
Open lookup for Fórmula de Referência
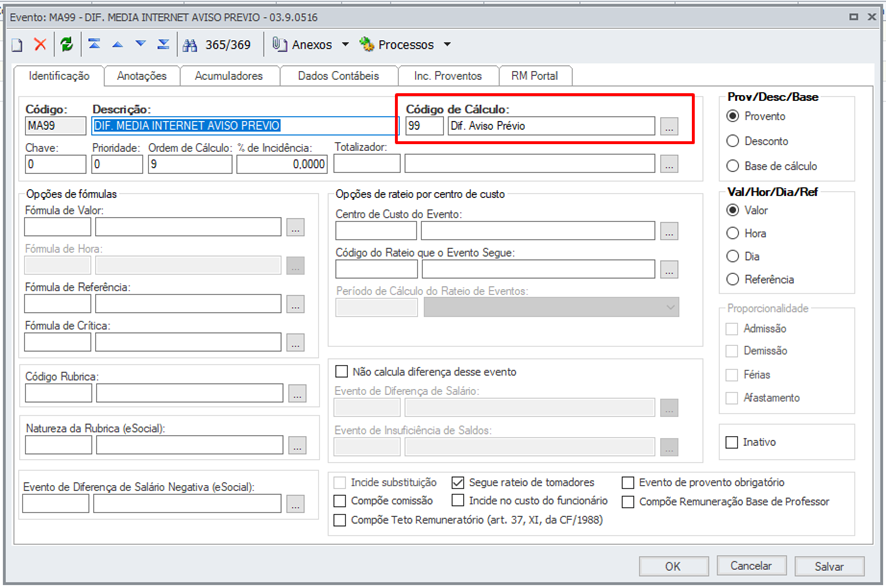(295, 304)
